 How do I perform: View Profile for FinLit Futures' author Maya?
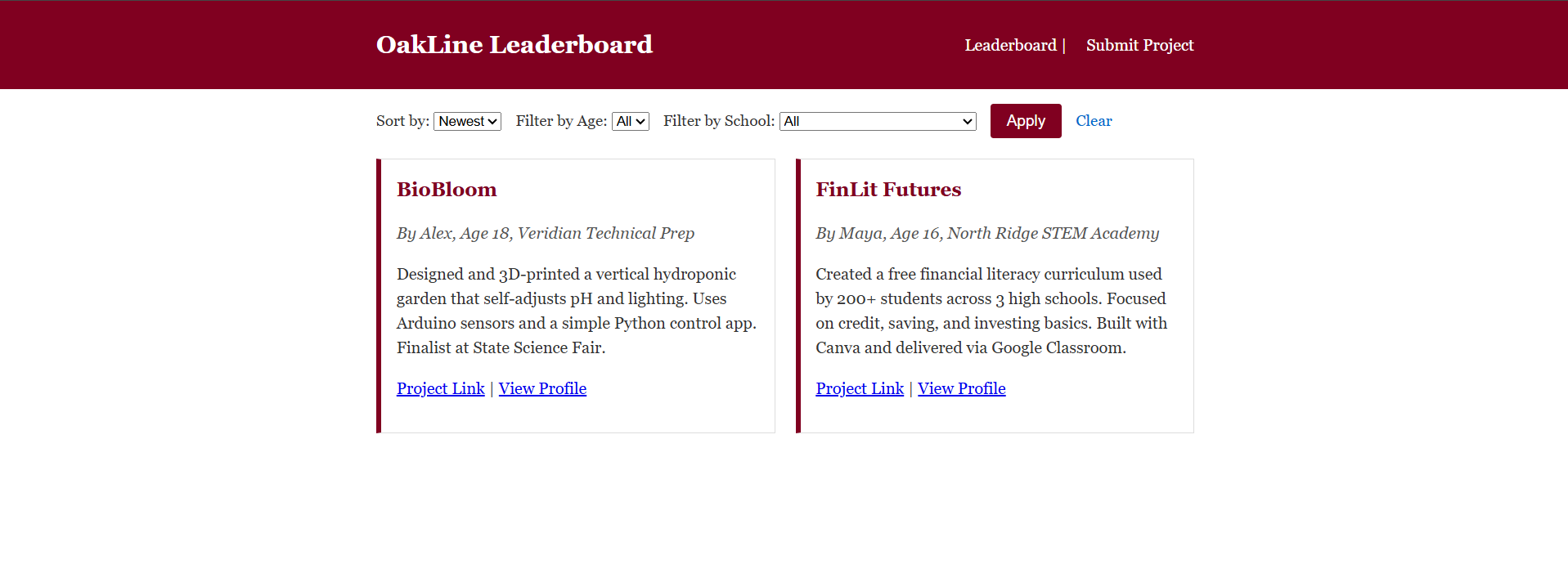click(961, 388)
